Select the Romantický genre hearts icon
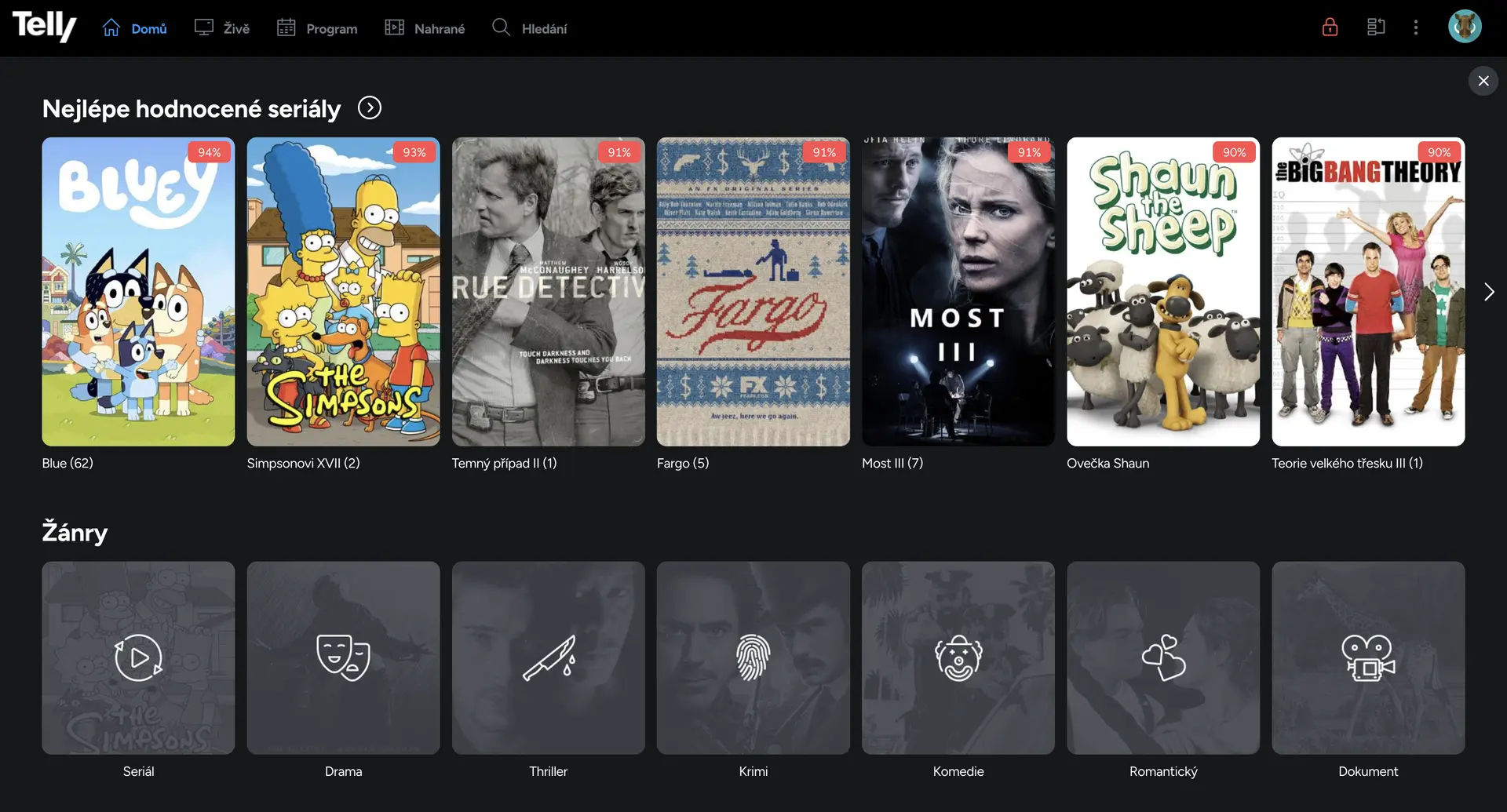Viewport: 1507px width, 812px height. click(x=1163, y=657)
